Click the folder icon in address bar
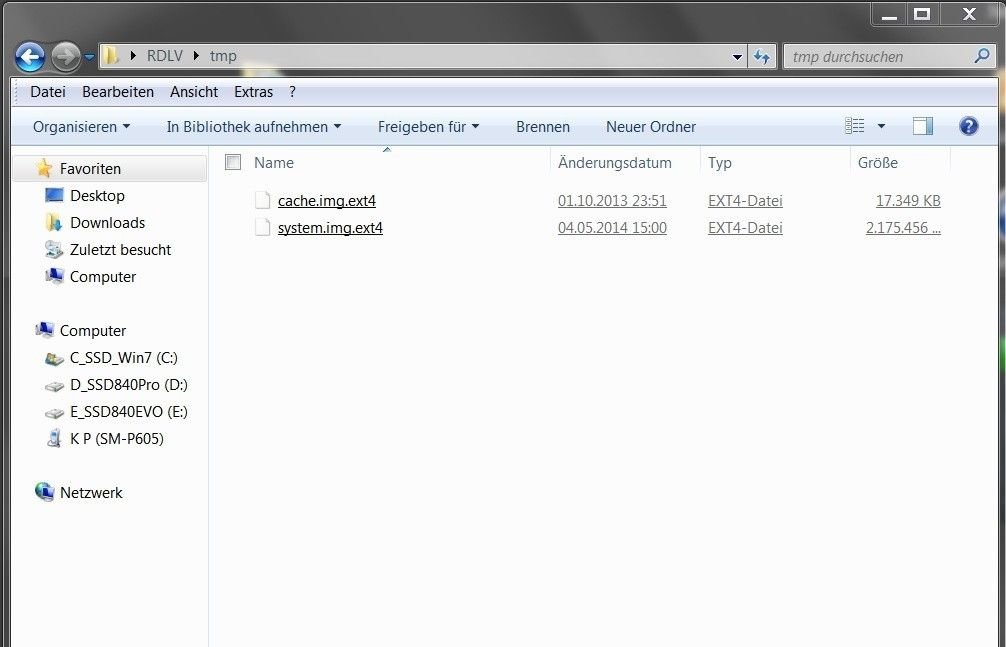Image resolution: width=1006 pixels, height=647 pixels. (x=111, y=56)
